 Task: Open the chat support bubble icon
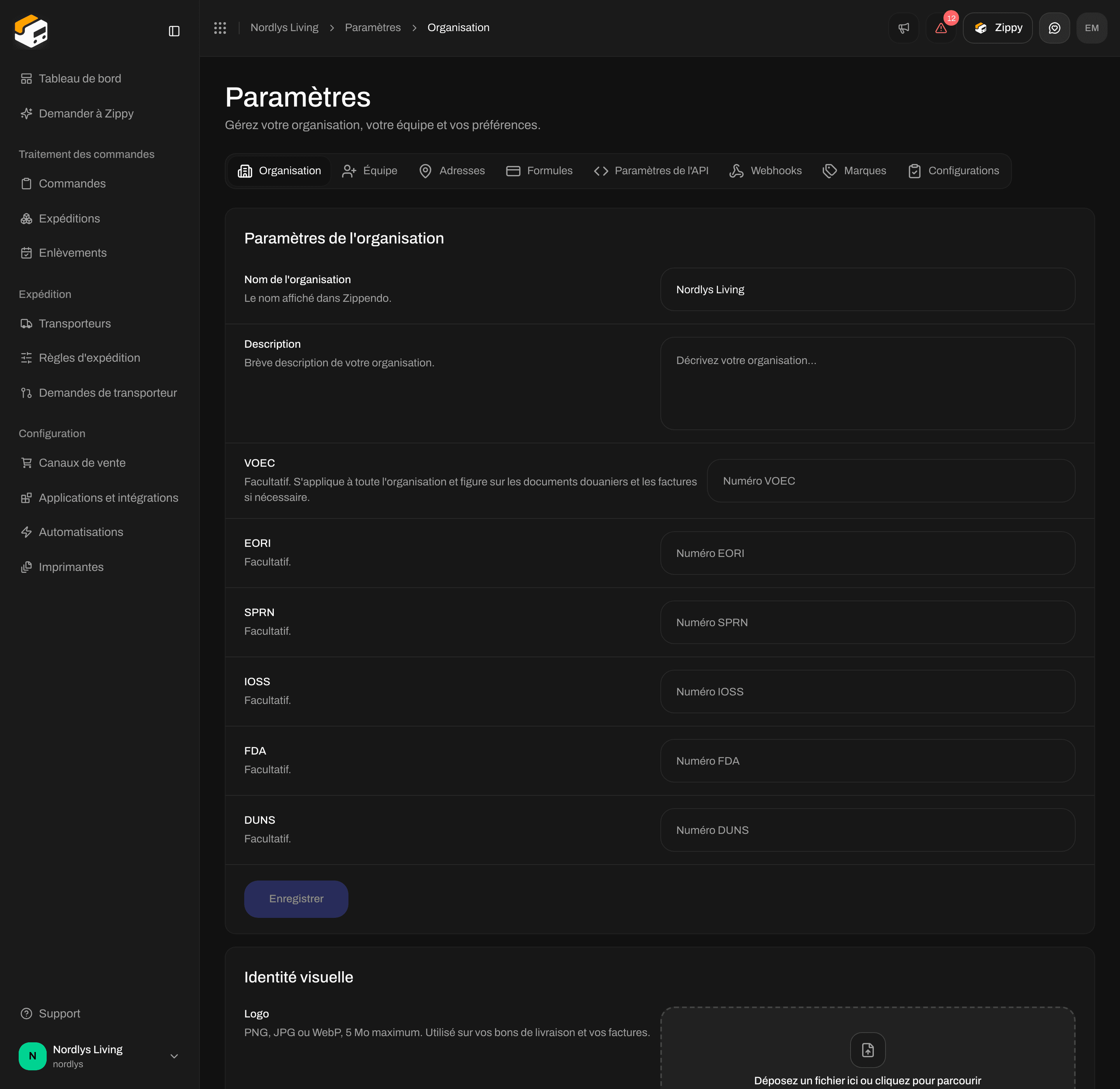[x=1054, y=28]
